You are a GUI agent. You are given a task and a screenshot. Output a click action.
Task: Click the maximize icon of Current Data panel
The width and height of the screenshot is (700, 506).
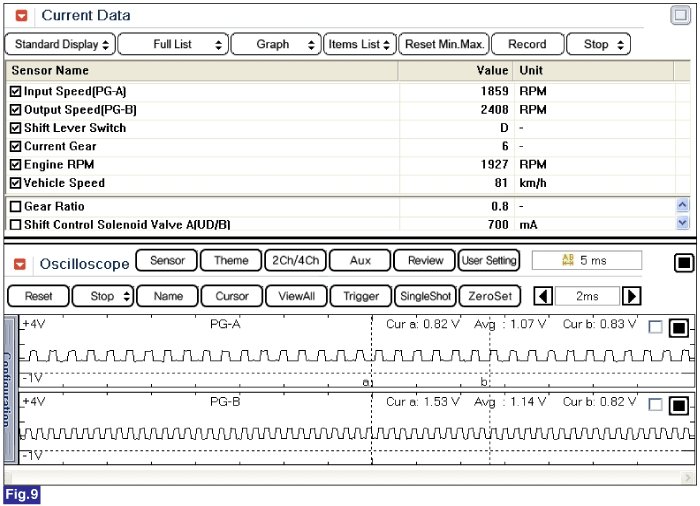(x=681, y=15)
